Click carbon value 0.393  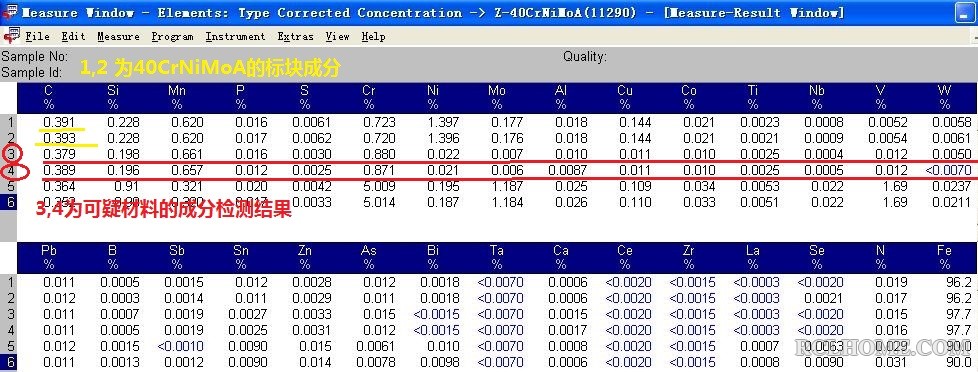pyautogui.click(x=59, y=139)
